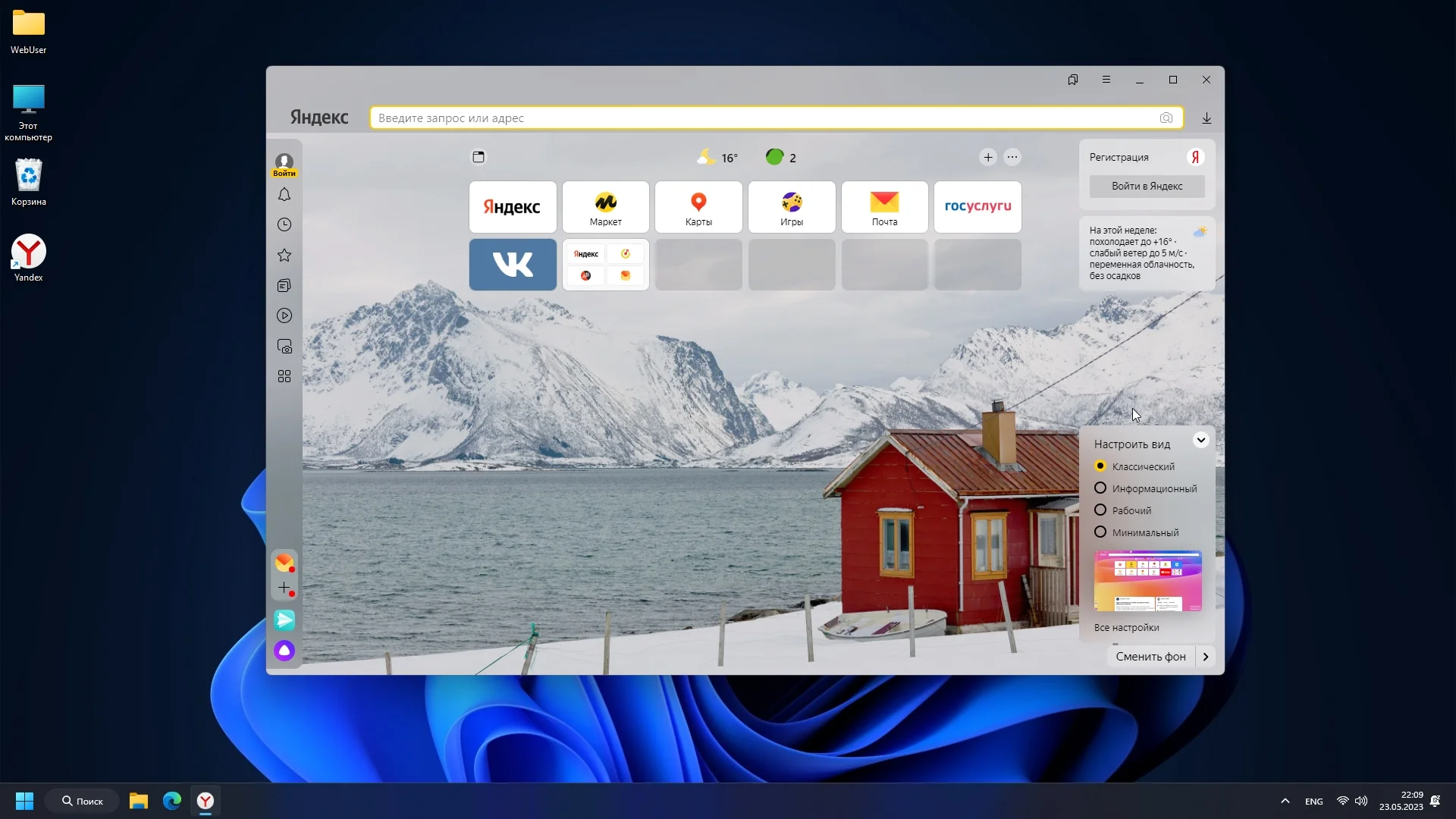
Task: Select the Минимальный view option
Action: [x=1100, y=532]
